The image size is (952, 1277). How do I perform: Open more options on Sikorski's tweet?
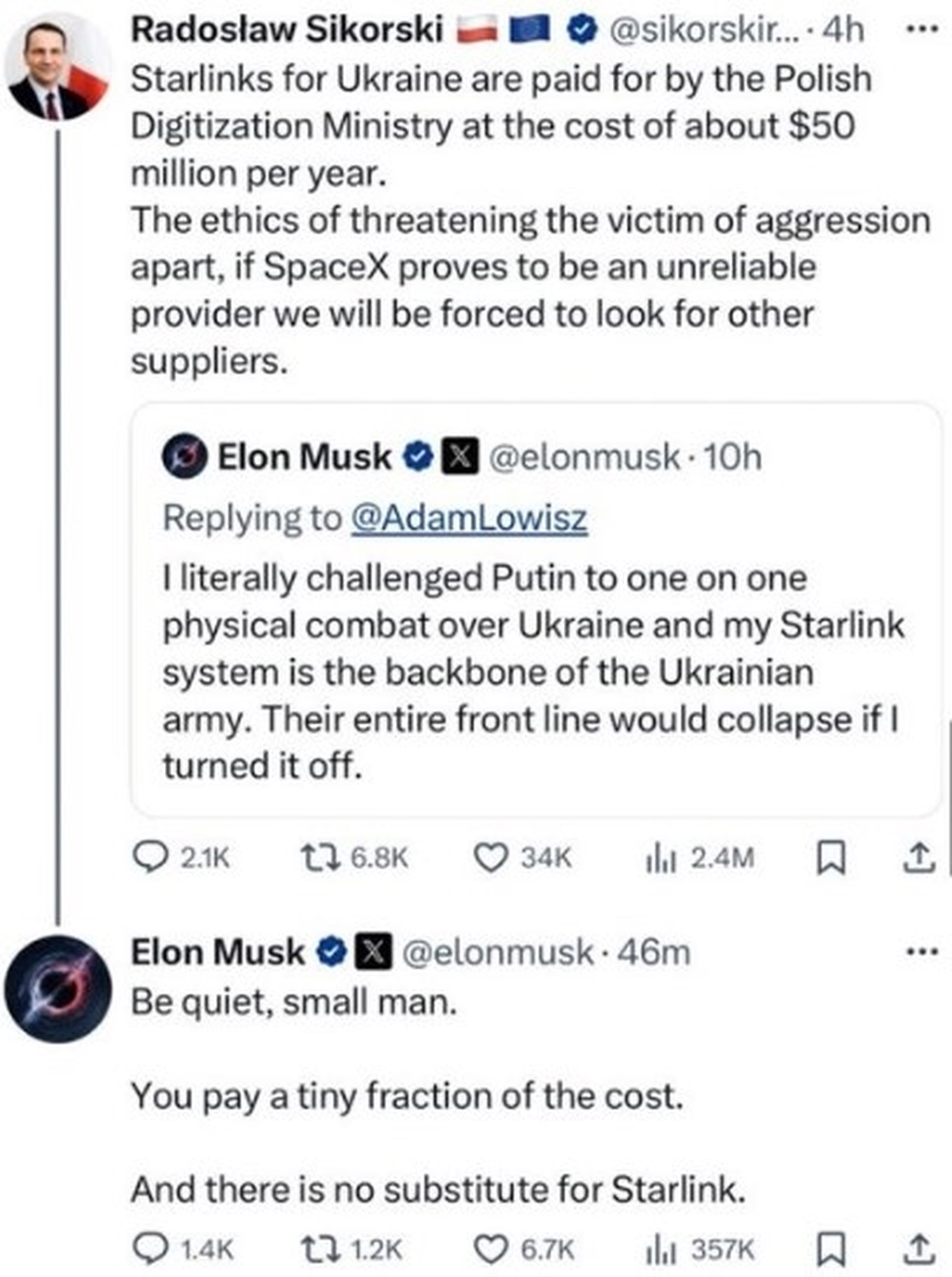tap(922, 30)
